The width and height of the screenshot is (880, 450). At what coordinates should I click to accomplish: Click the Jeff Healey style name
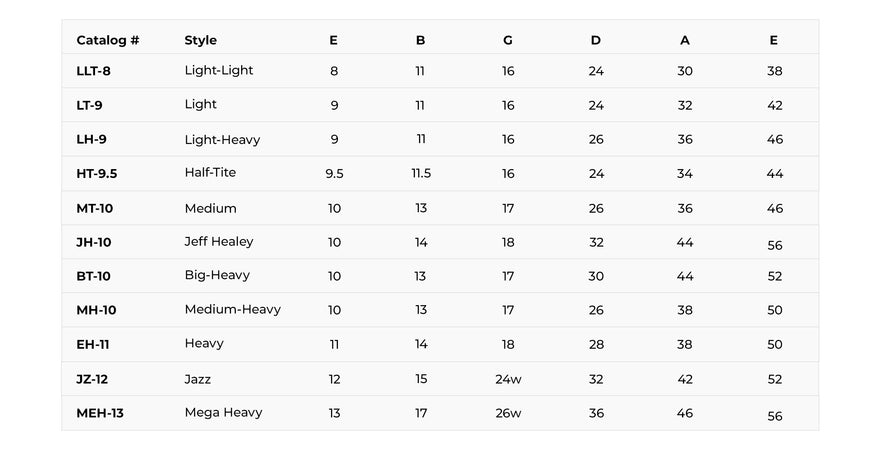pyautogui.click(x=219, y=242)
